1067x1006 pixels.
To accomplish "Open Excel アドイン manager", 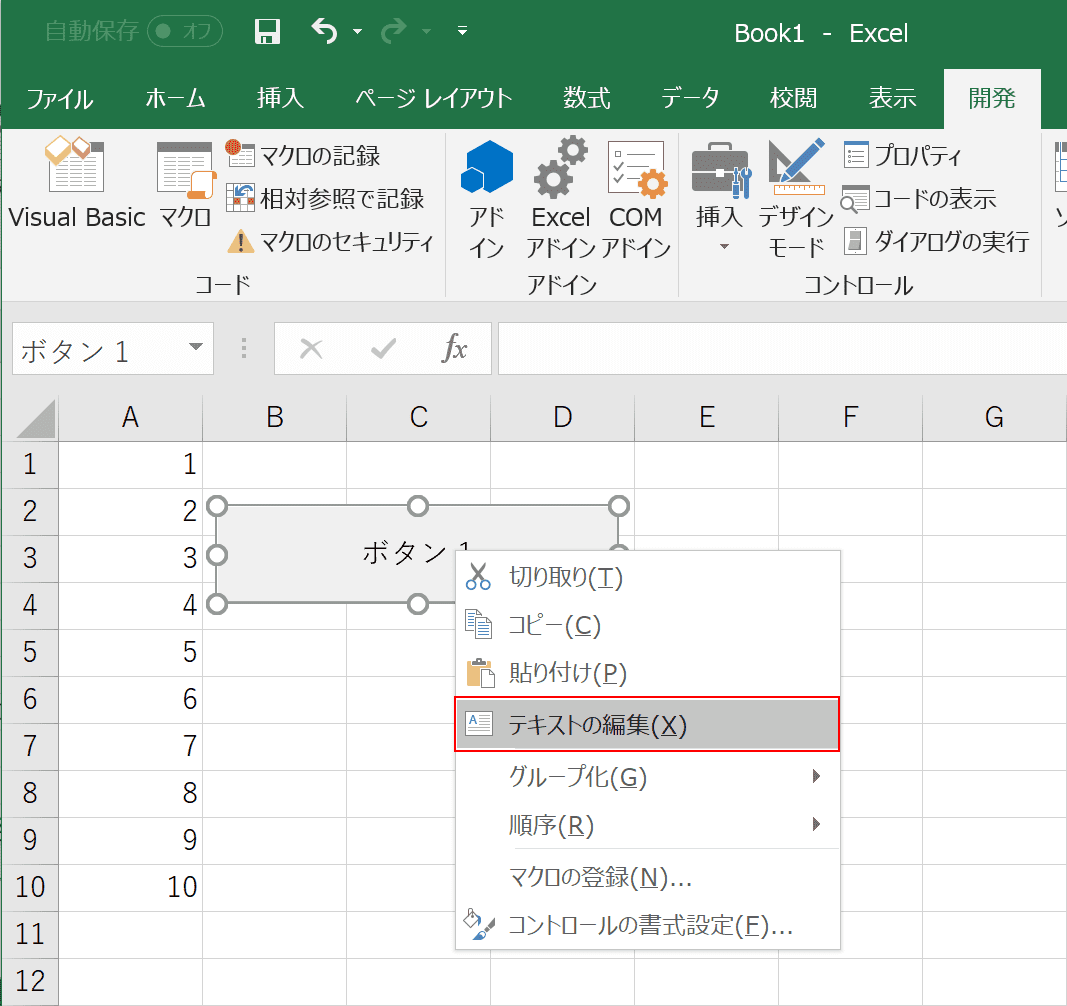I will point(561,199).
